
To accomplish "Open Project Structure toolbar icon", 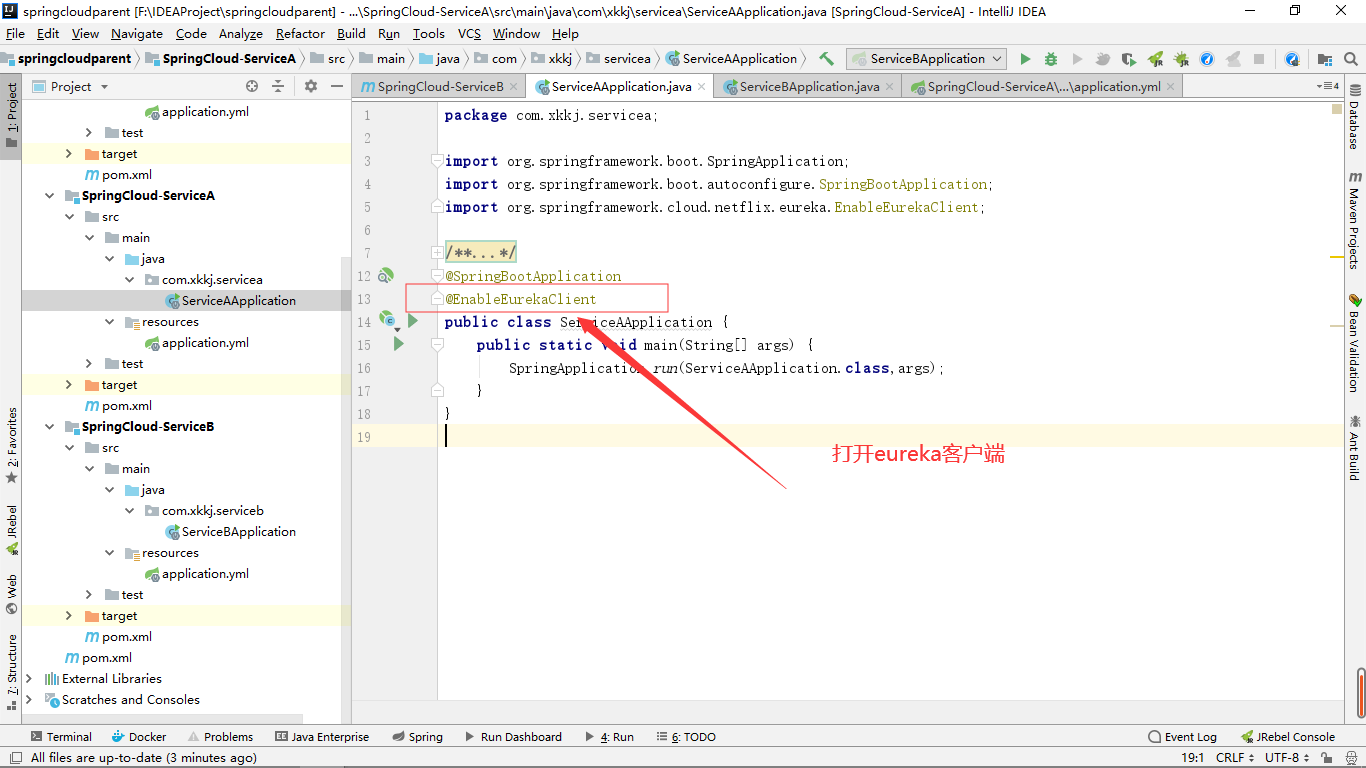I will [1325, 59].
